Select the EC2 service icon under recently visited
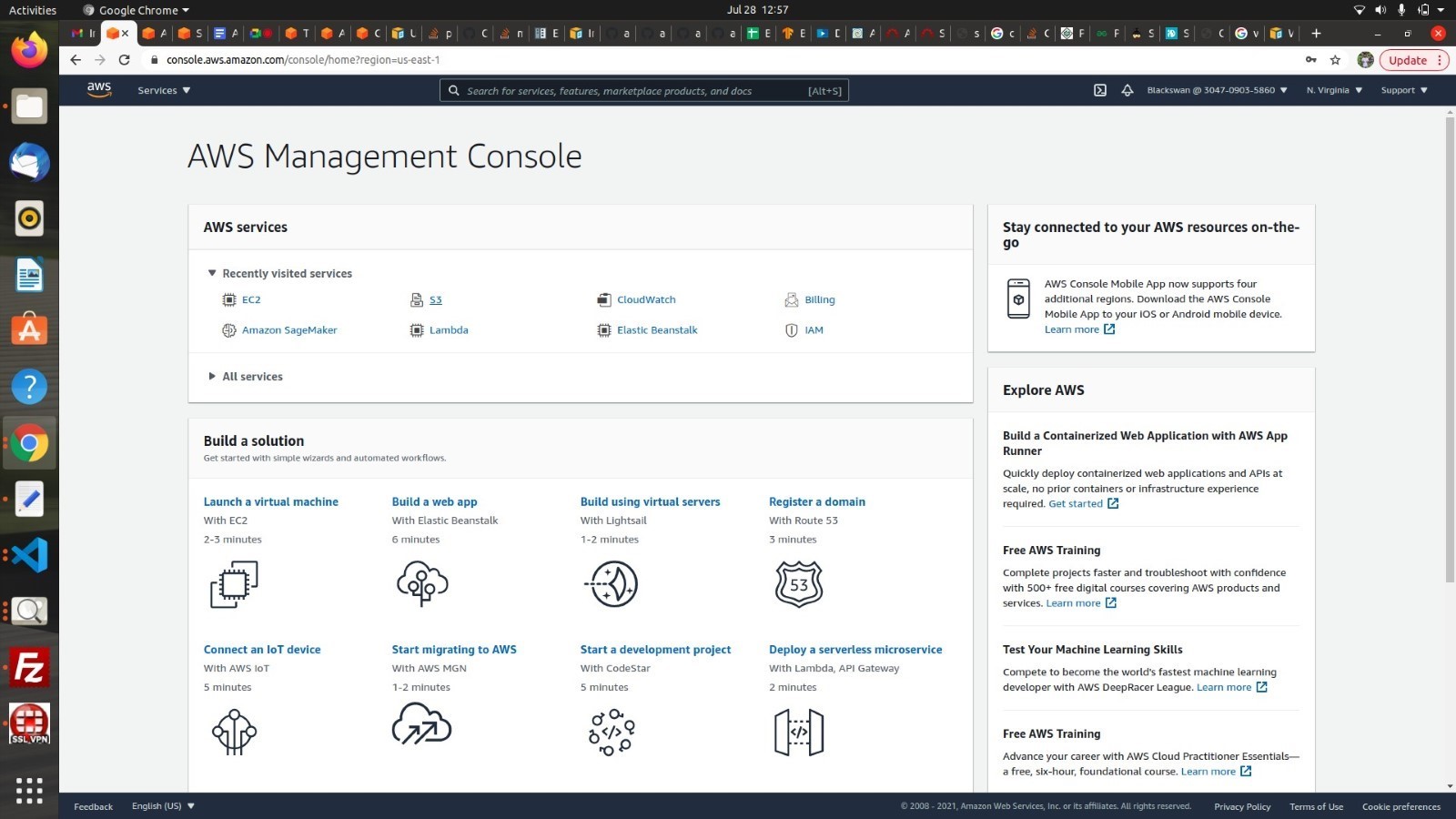 coord(229,299)
